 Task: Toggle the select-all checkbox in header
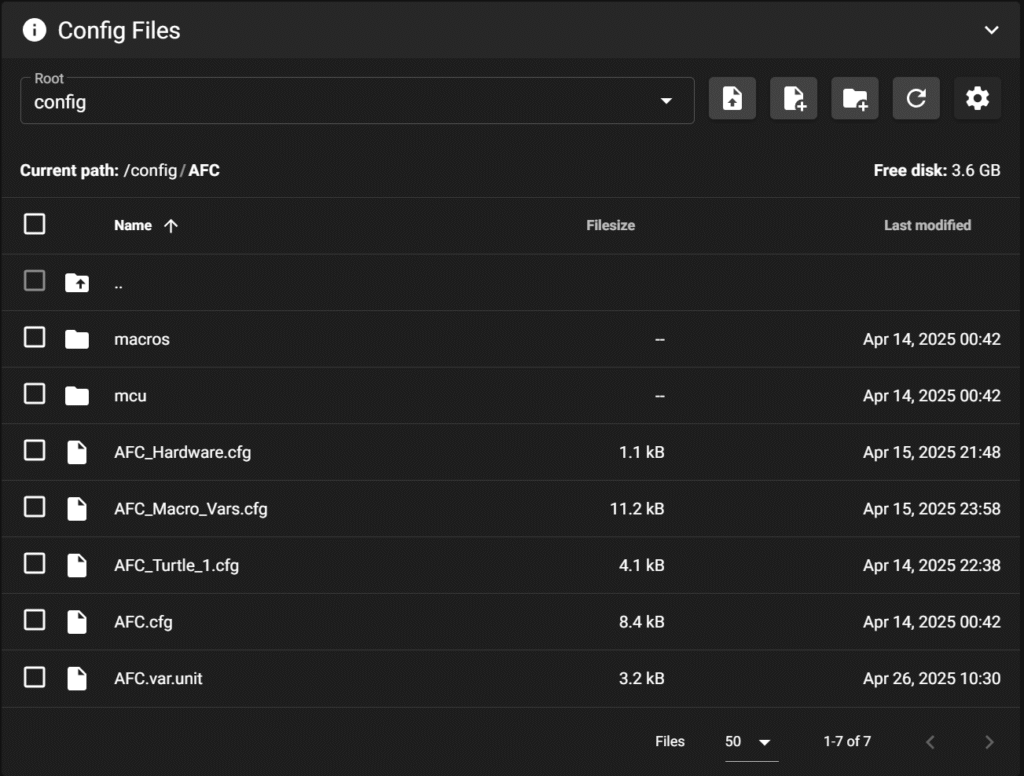click(35, 224)
